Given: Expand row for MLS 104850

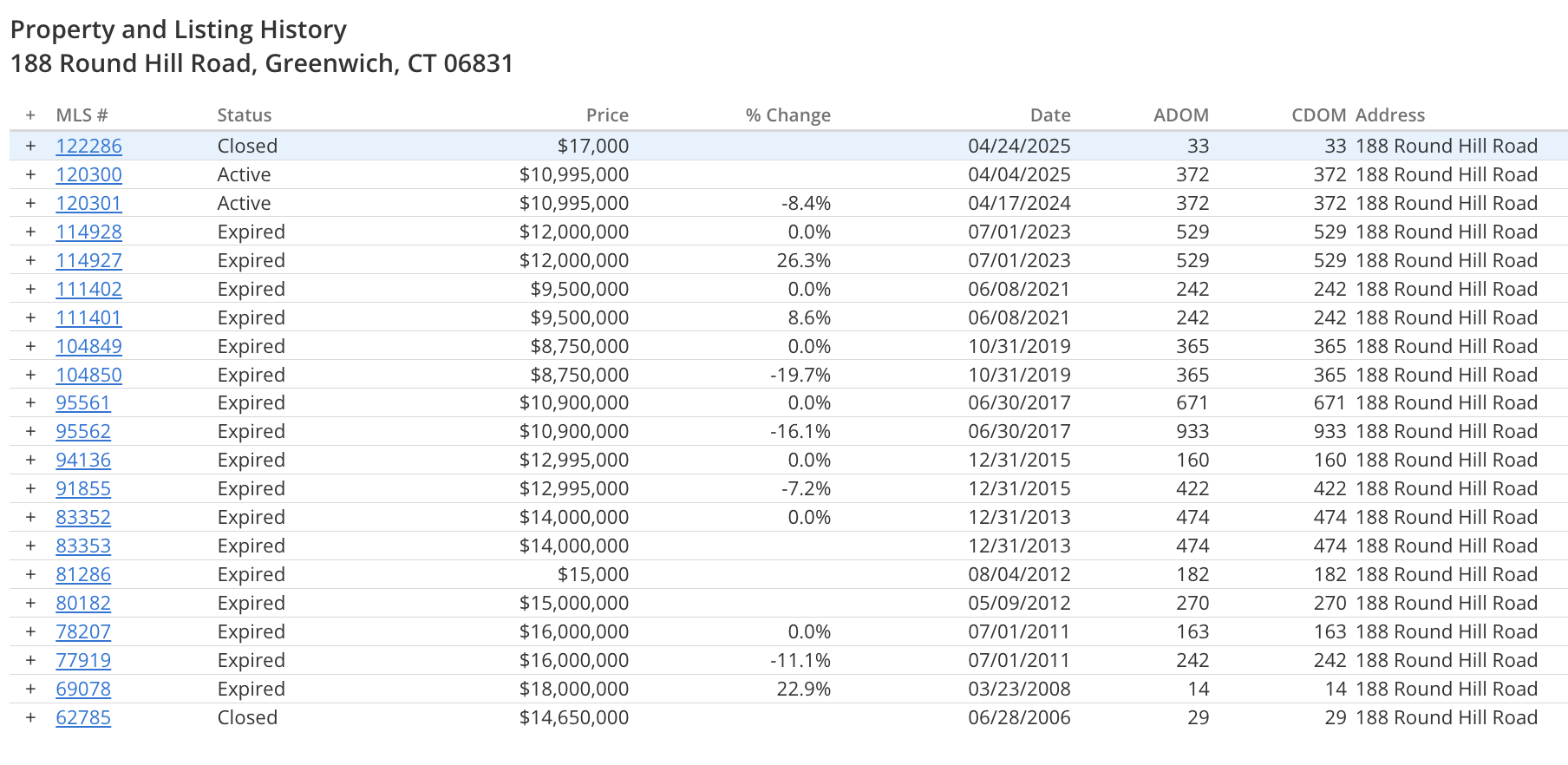Looking at the screenshot, I should [x=30, y=375].
